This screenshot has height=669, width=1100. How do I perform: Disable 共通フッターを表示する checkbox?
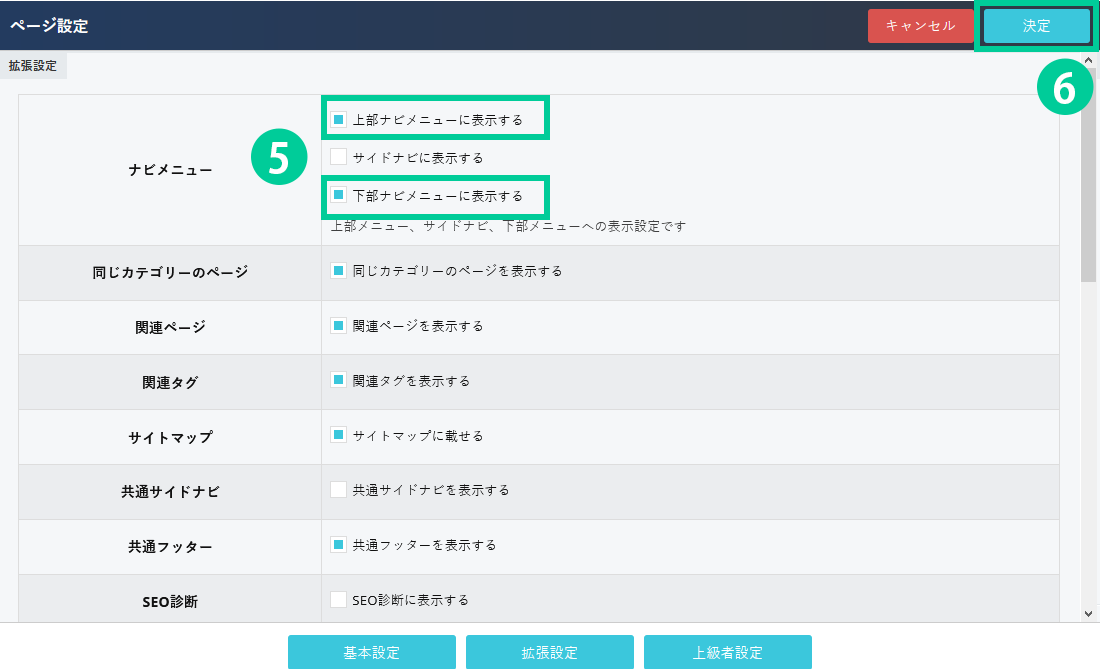click(x=339, y=545)
